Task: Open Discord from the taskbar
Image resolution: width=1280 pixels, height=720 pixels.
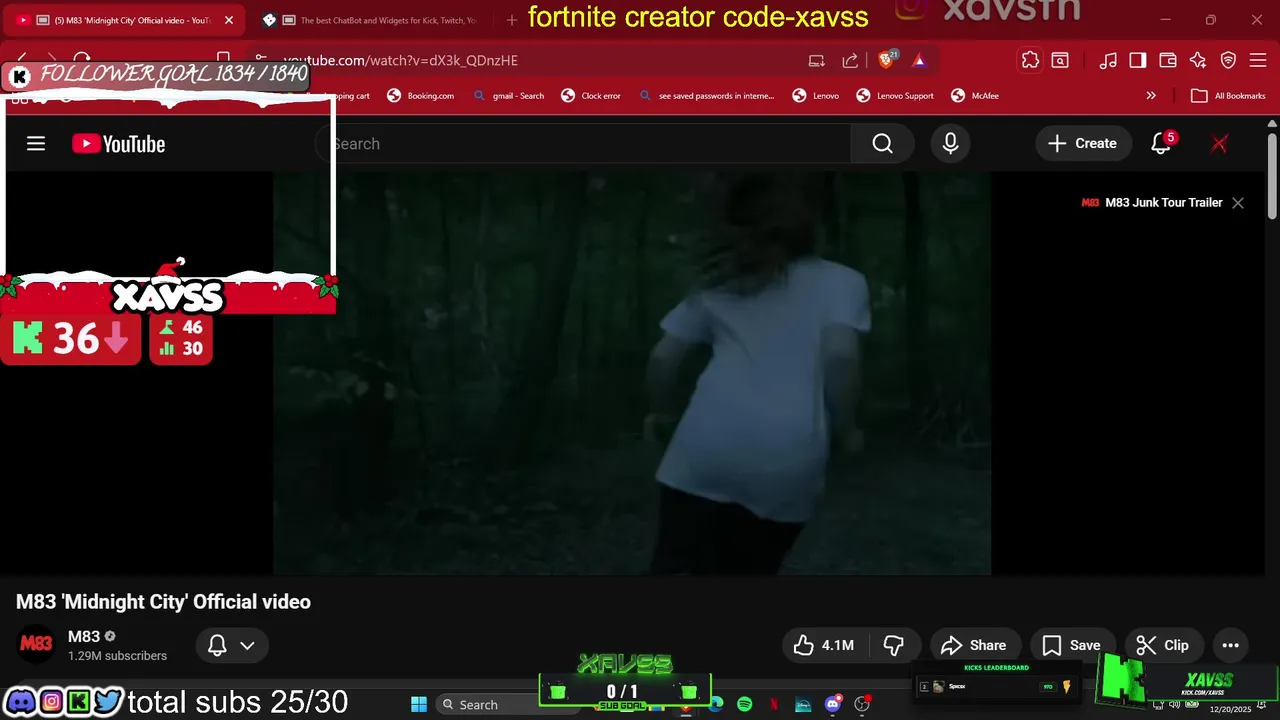Action: point(832,704)
